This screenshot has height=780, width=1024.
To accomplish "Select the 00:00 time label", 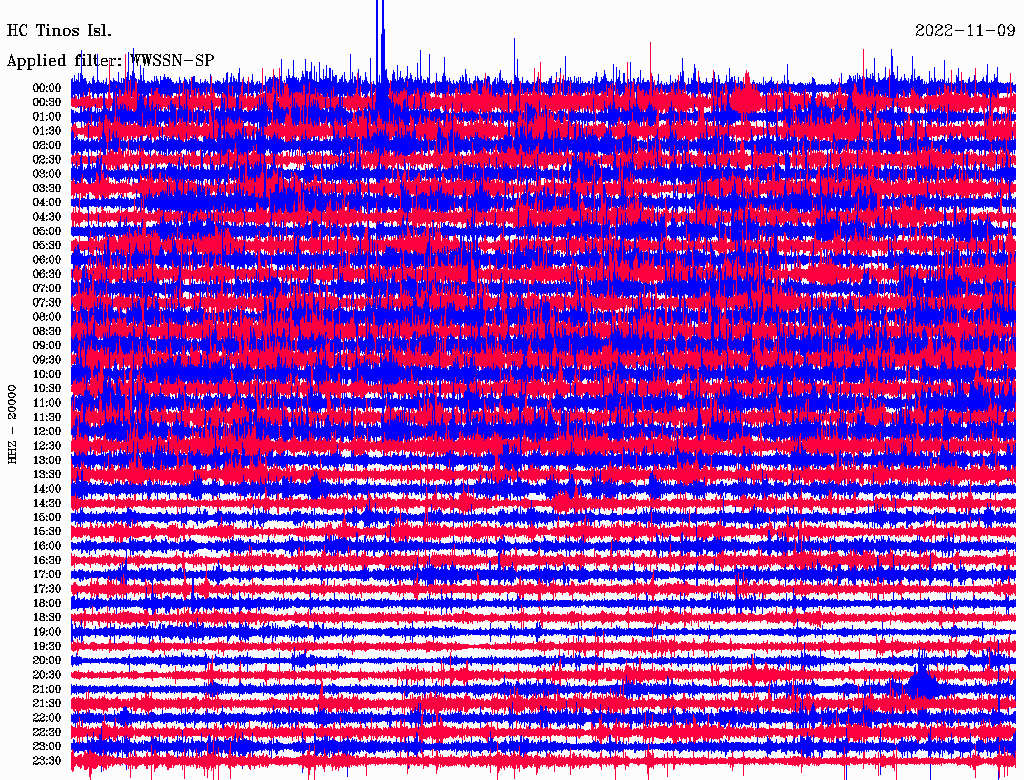I will click(x=47, y=88).
